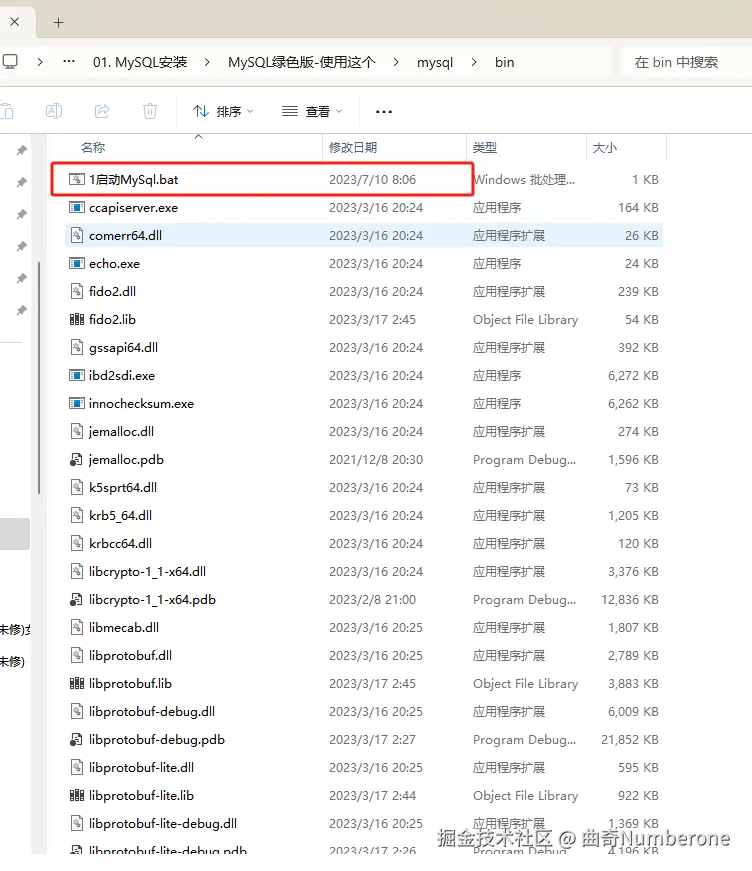This screenshot has width=752, height=871.
Task: Select the libcrypto-1_1-x64.dll file name
Action: click(147, 572)
